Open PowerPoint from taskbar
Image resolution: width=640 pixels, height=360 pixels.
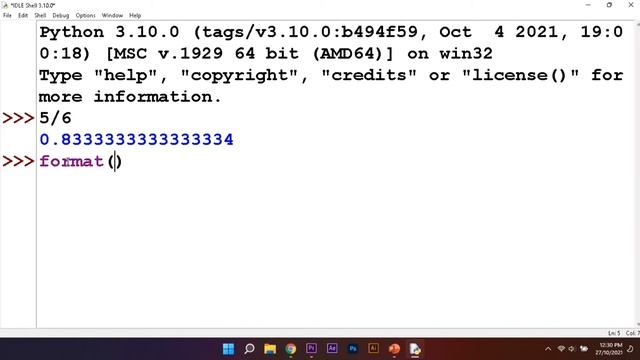click(x=394, y=349)
